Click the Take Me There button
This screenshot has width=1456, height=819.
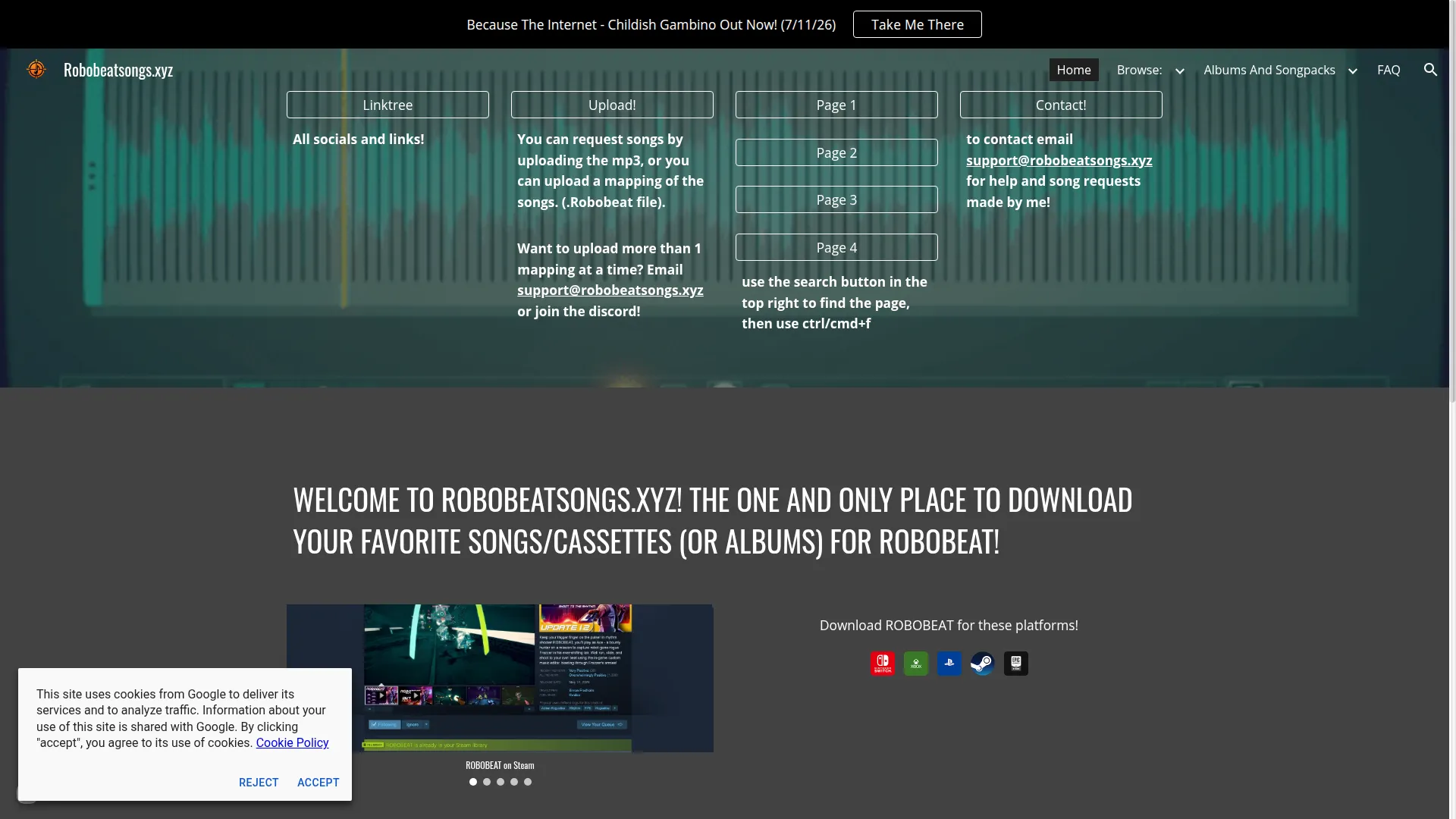click(918, 24)
